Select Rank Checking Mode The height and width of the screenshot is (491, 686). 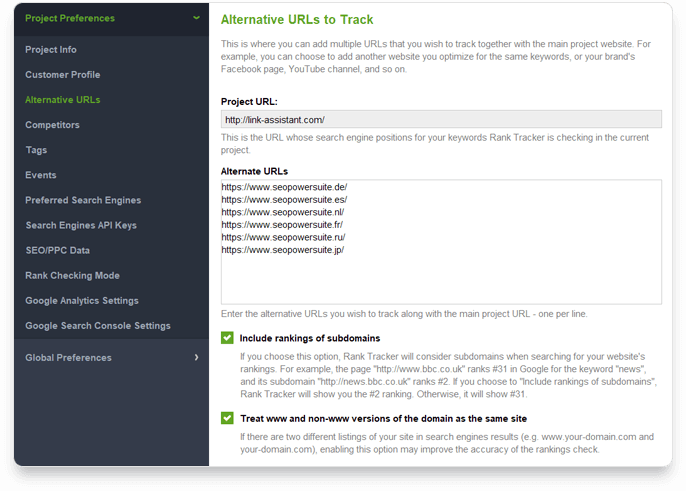click(72, 276)
